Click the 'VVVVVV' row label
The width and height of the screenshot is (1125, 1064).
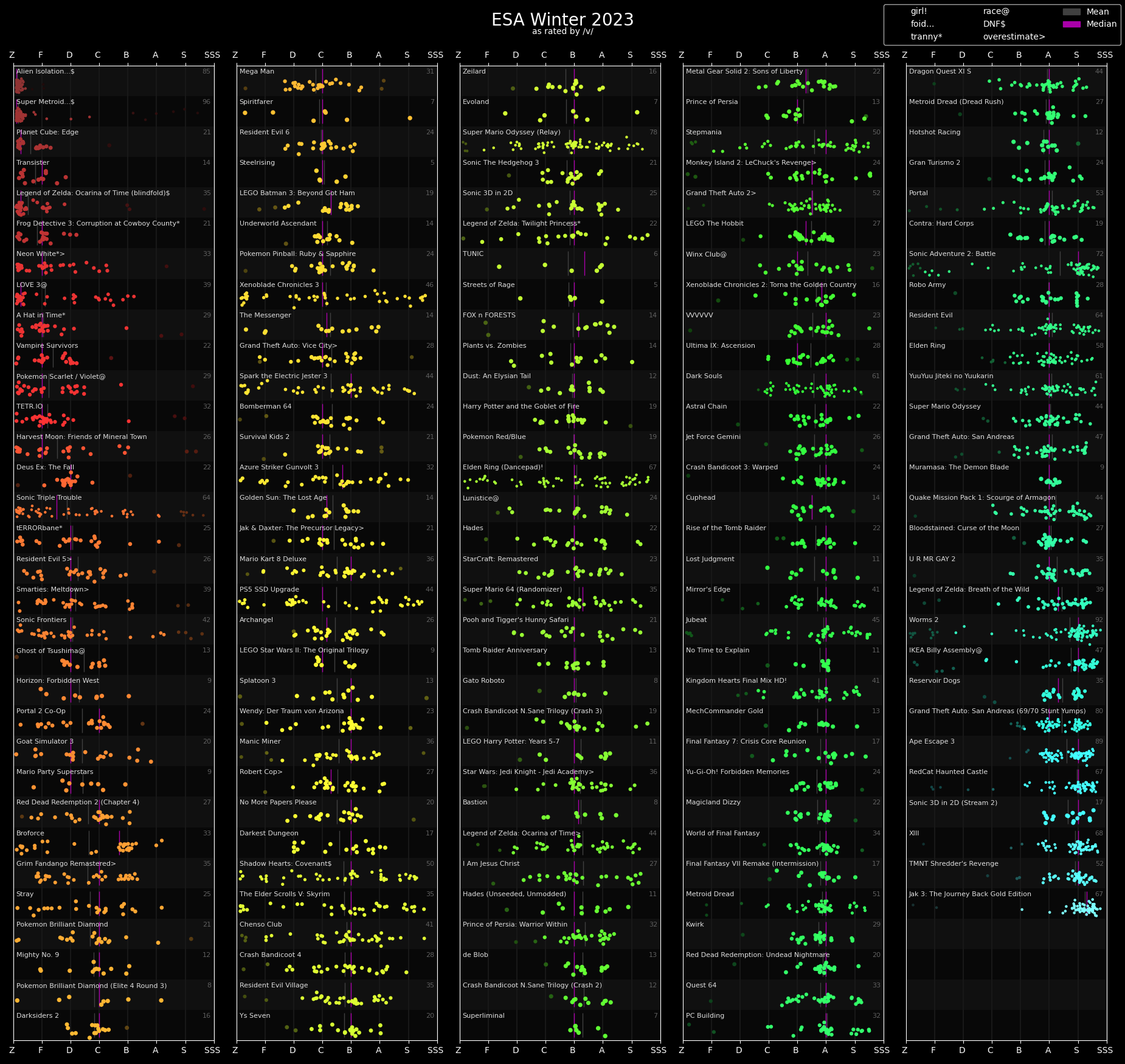click(x=699, y=316)
